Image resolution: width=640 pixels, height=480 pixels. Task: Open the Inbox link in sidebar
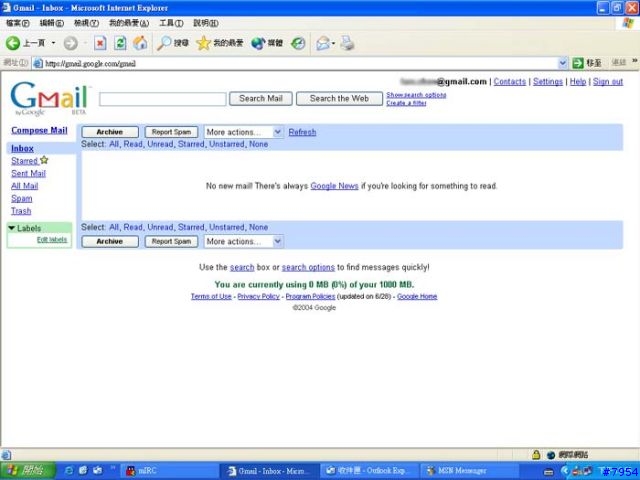point(22,149)
